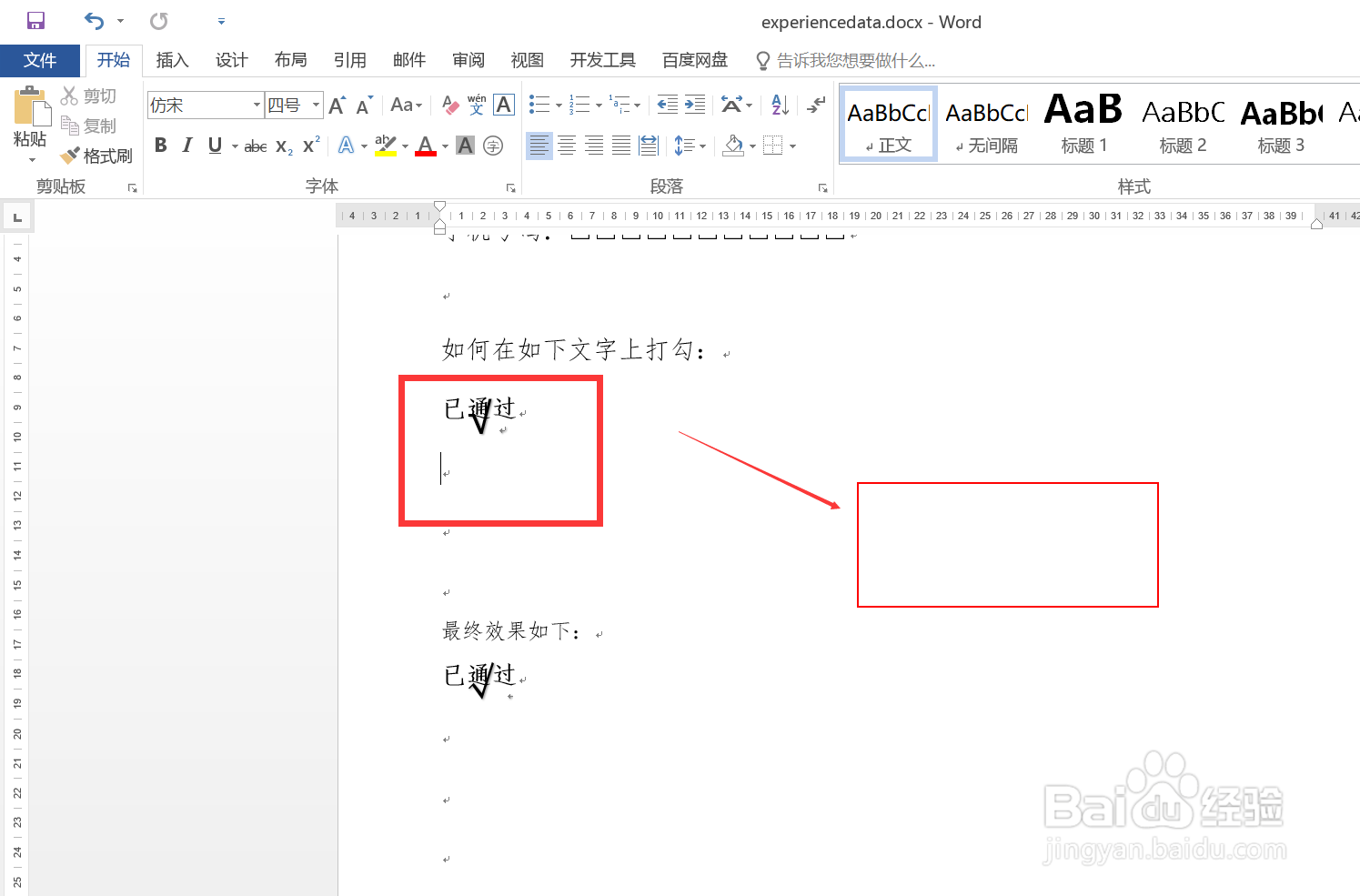Open the shading paint bucket color
Image resolution: width=1360 pixels, height=896 pixels.
pyautogui.click(x=734, y=146)
